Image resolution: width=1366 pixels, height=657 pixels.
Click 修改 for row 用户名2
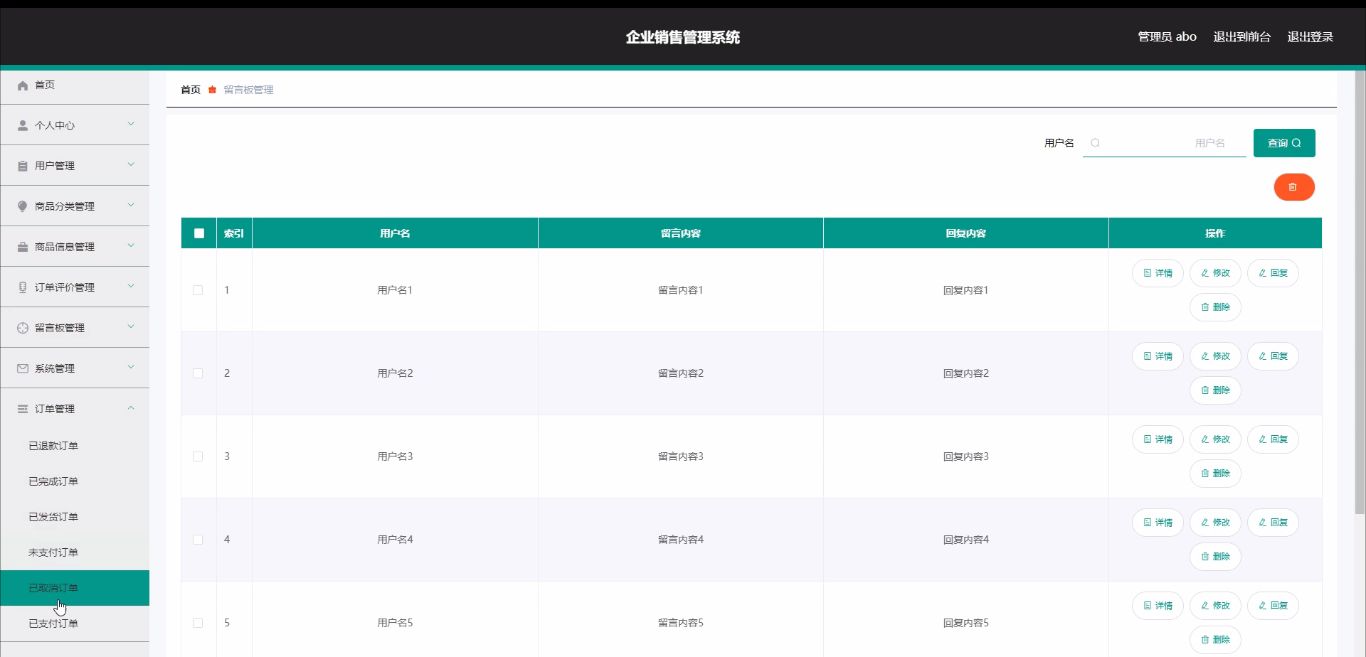[x=1215, y=356]
